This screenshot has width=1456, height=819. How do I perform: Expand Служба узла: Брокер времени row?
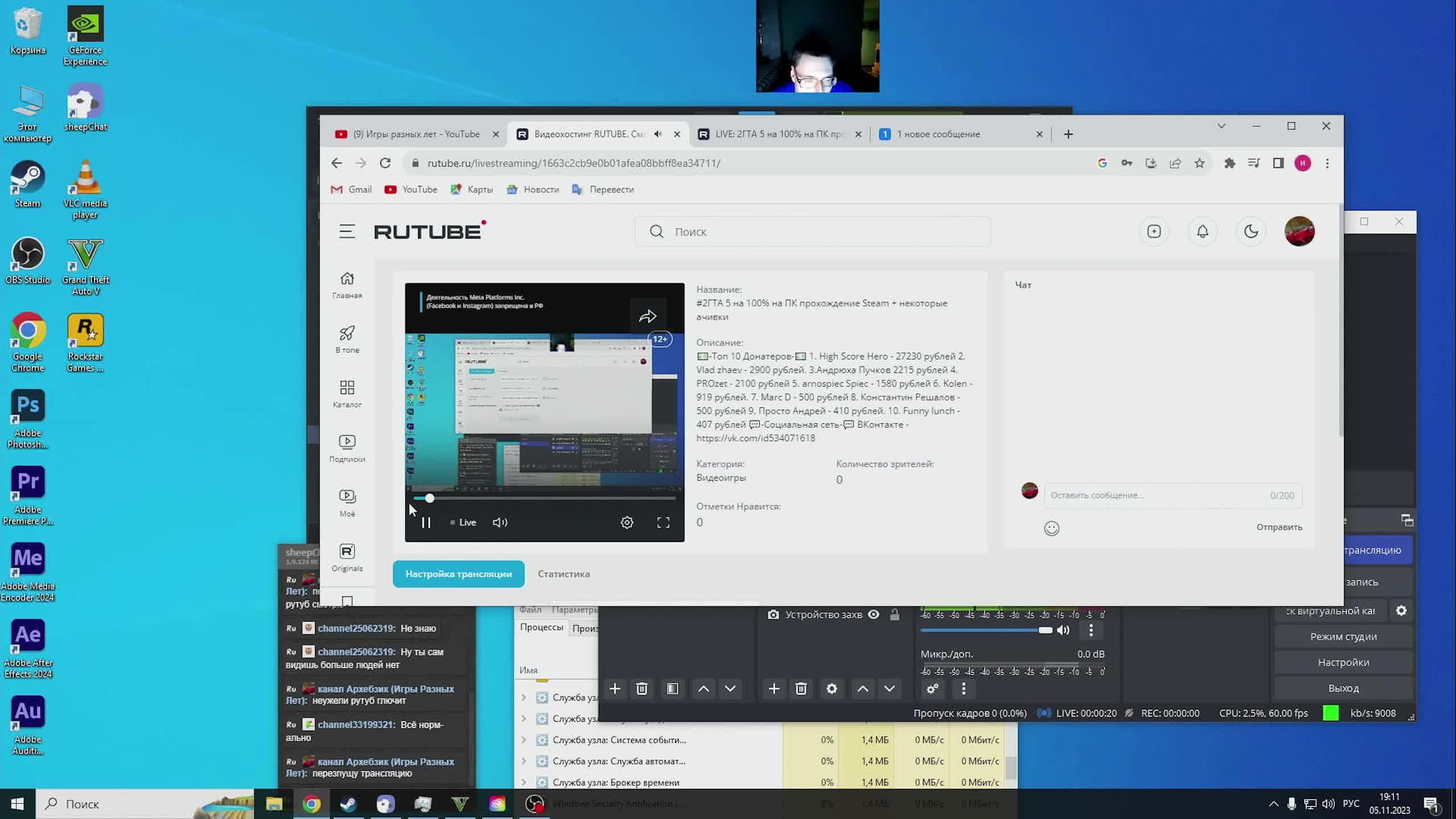coord(524,782)
